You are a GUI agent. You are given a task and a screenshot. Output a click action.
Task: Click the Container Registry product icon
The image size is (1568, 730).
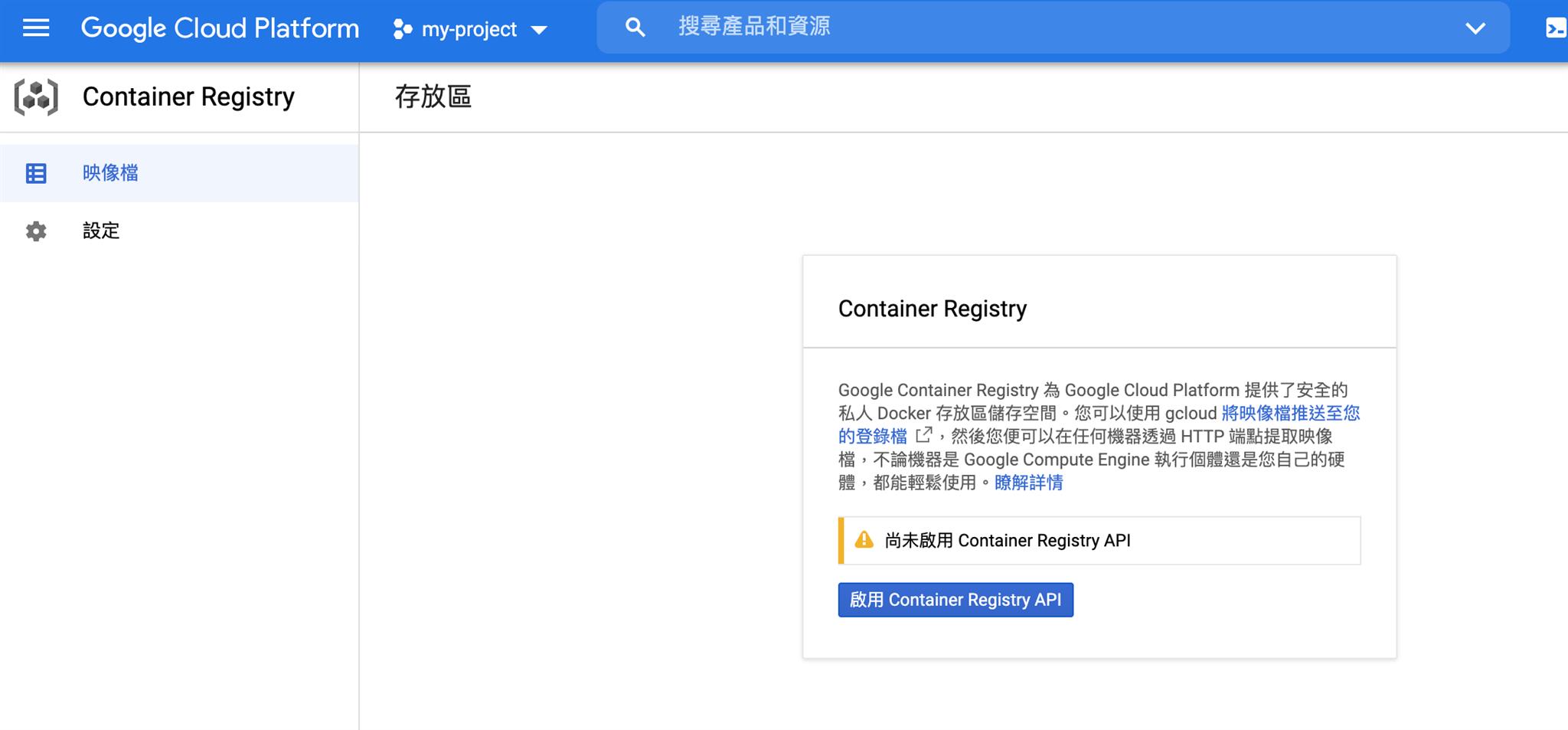(x=36, y=97)
